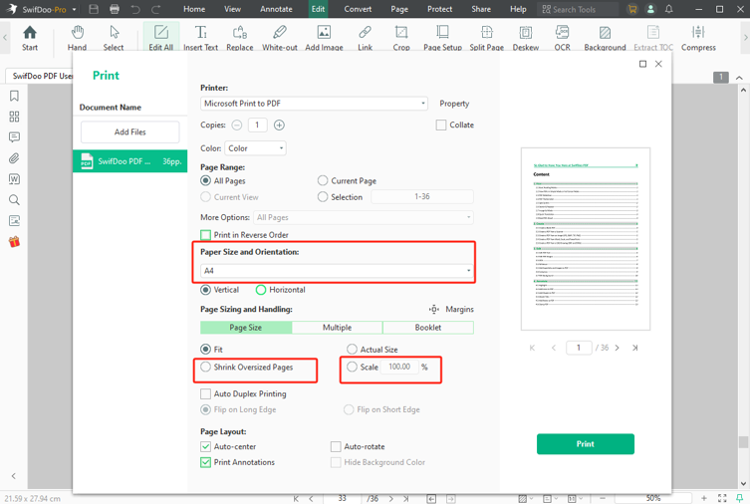
Task: Open the notifications bell
Action: click(x=669, y=9)
